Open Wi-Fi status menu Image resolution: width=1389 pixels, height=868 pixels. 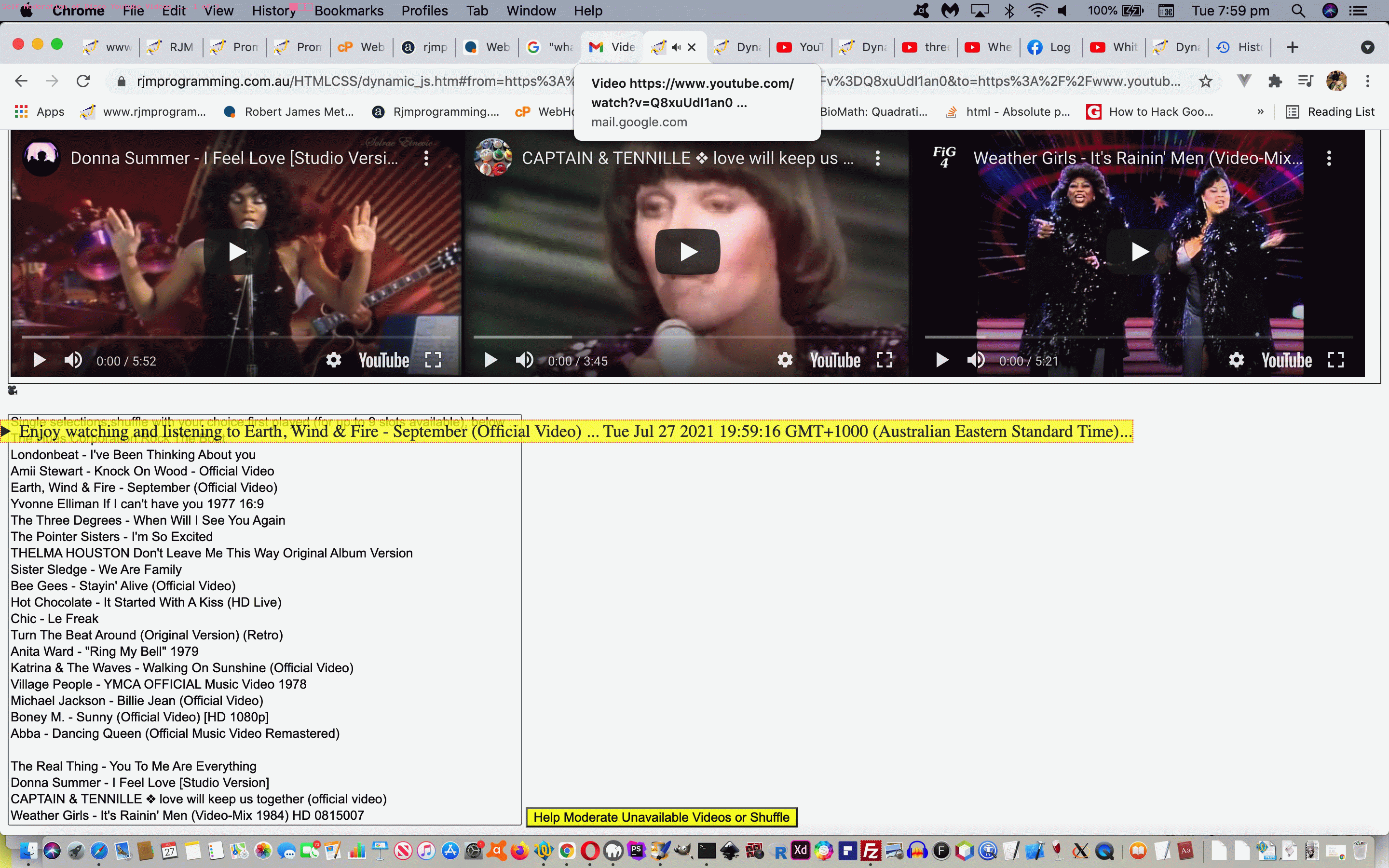(1038, 11)
